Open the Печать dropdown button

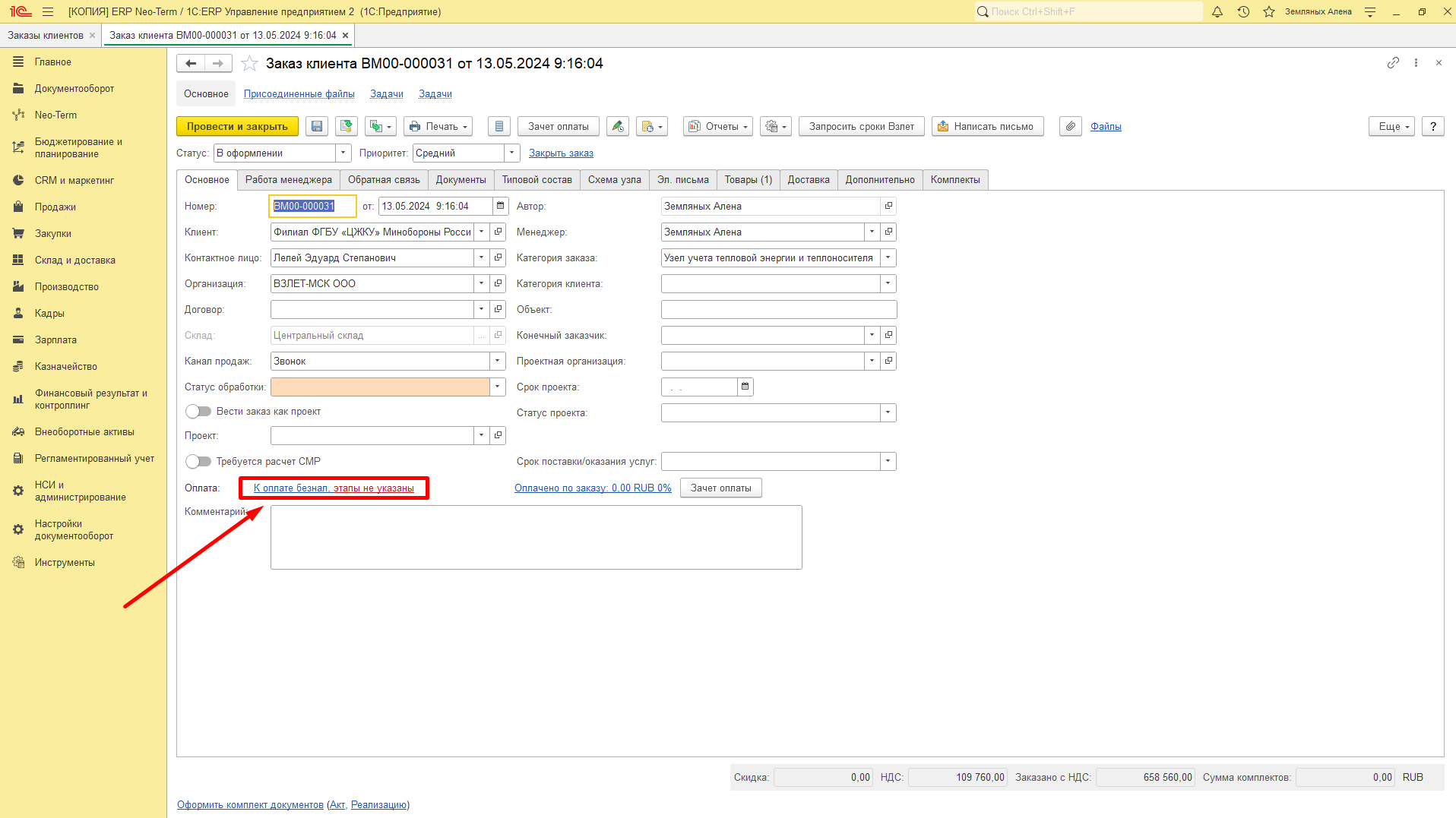click(438, 126)
